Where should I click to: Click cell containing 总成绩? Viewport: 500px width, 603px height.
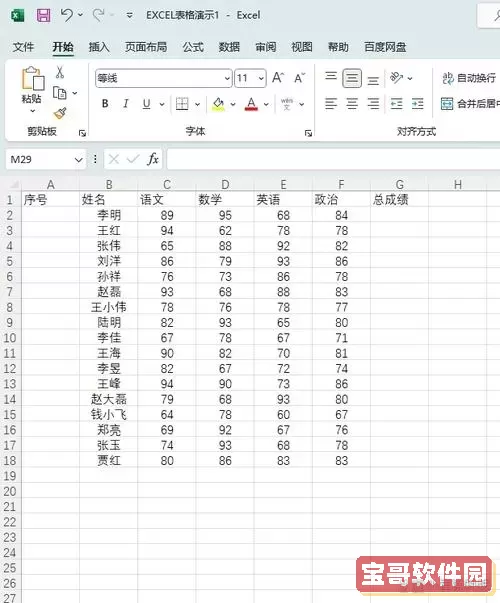[400, 200]
